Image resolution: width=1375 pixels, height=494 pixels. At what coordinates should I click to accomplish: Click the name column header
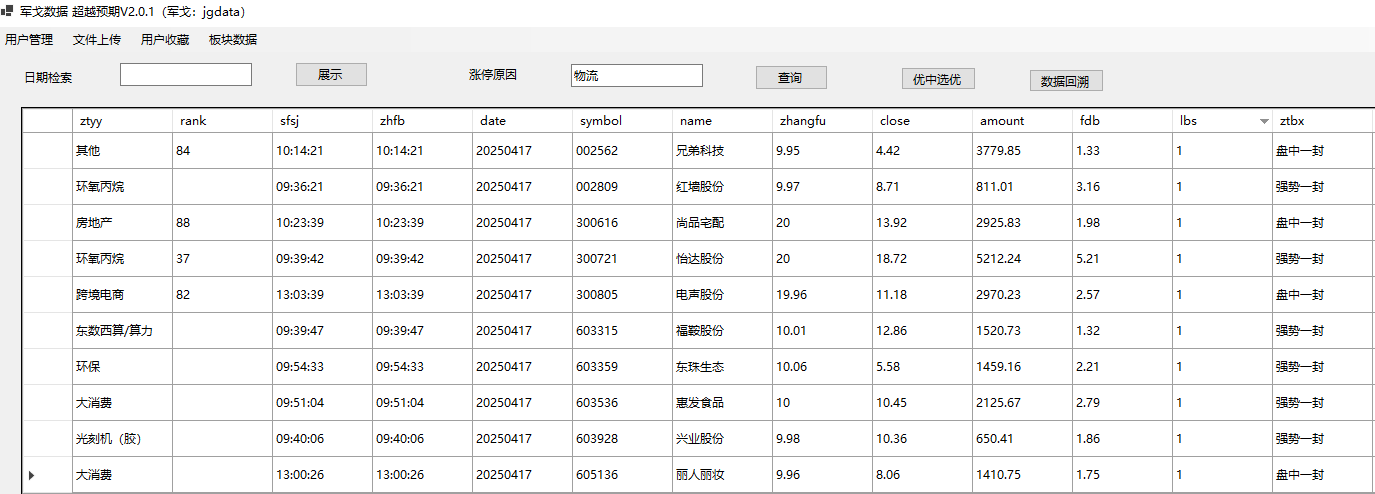(722, 121)
